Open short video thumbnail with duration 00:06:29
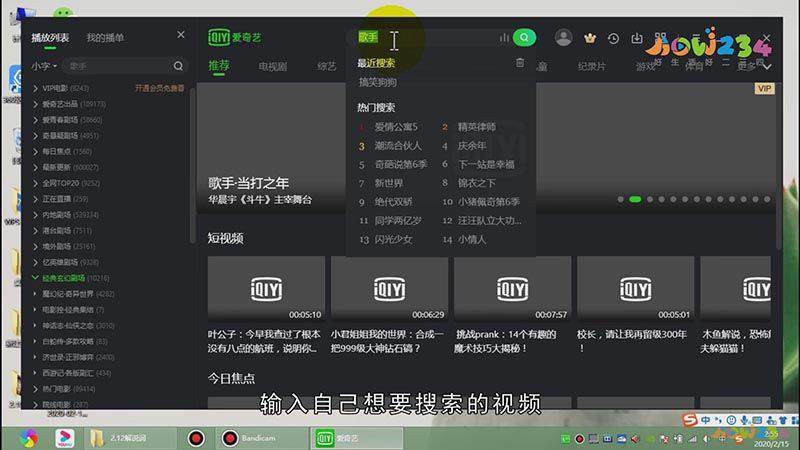 pyautogui.click(x=390, y=289)
